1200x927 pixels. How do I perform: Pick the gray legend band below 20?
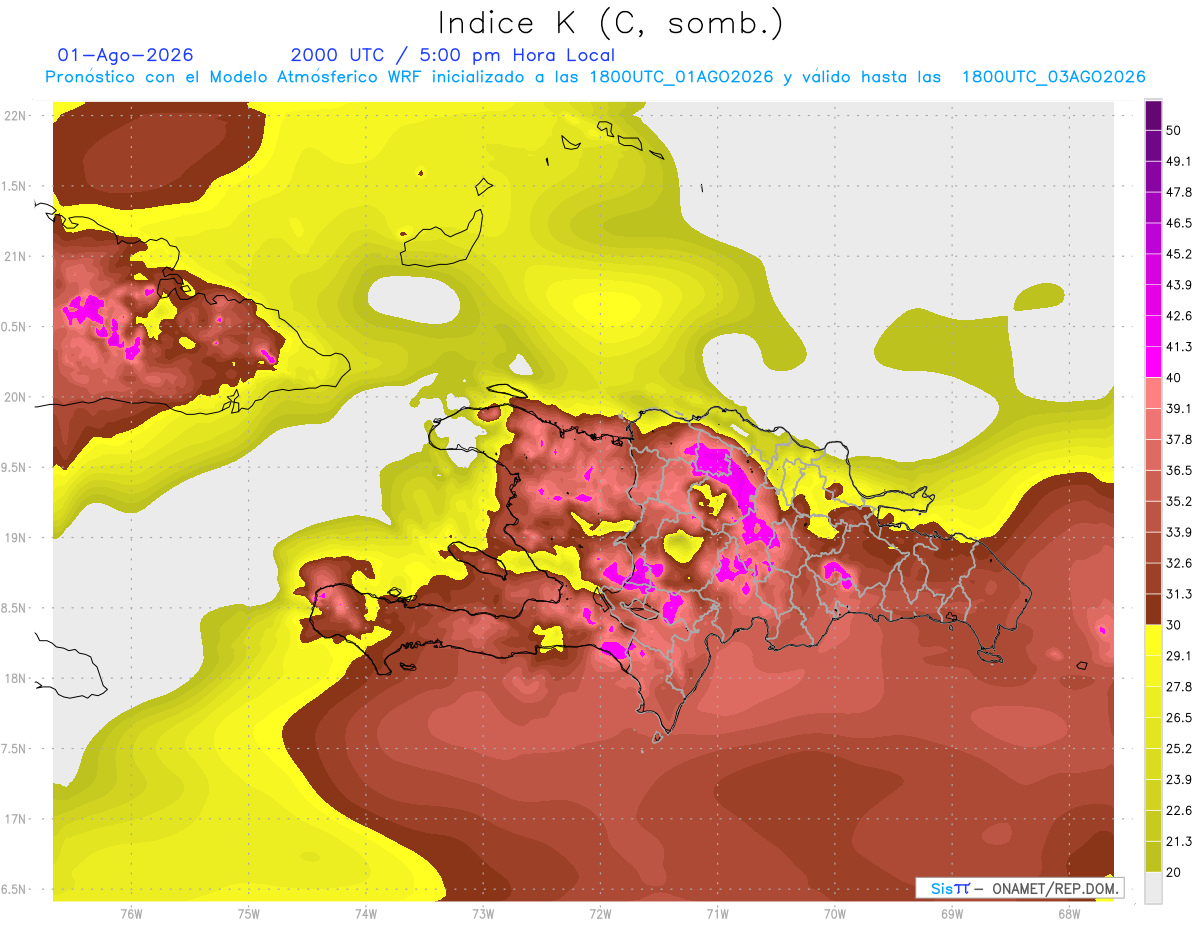tap(1153, 888)
